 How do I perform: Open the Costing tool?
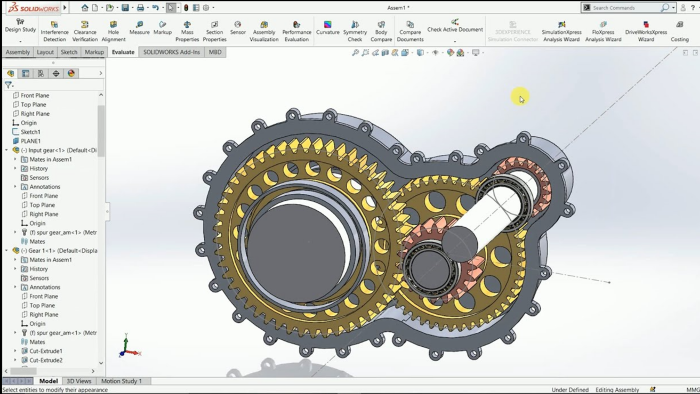pyautogui.click(x=679, y=31)
